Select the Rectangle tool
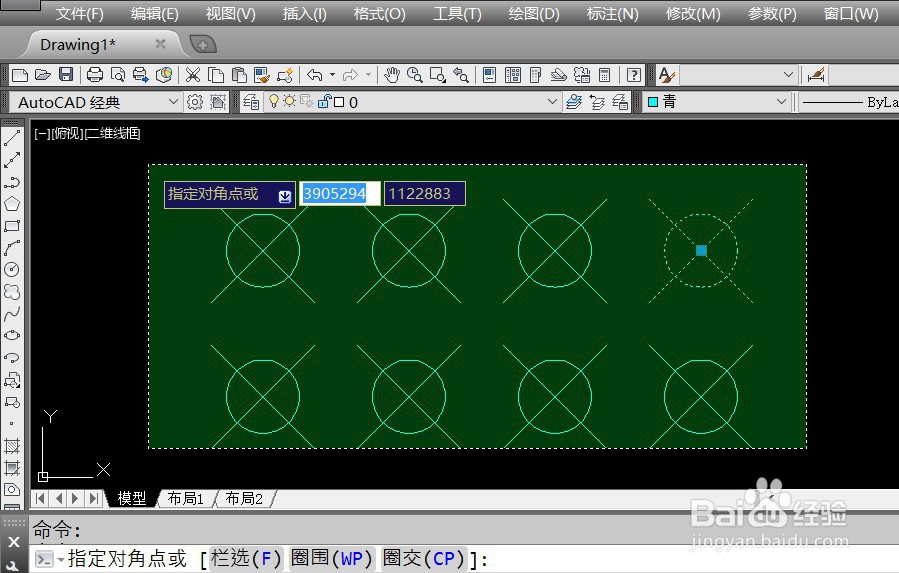This screenshot has height=573, width=899. (12, 225)
